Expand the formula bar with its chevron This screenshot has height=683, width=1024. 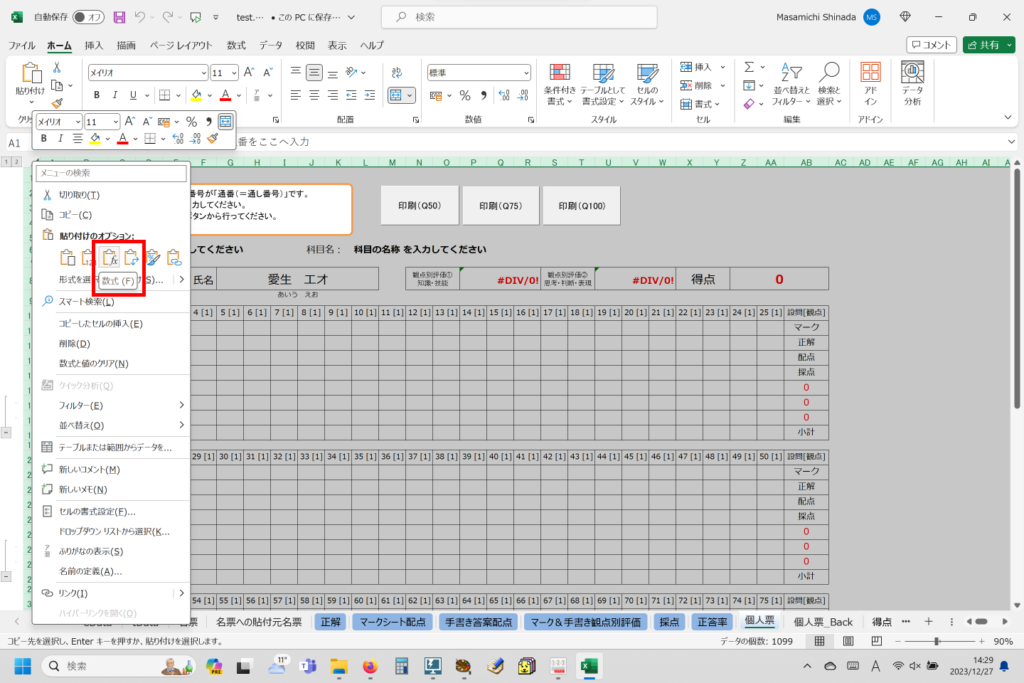tap(1011, 142)
